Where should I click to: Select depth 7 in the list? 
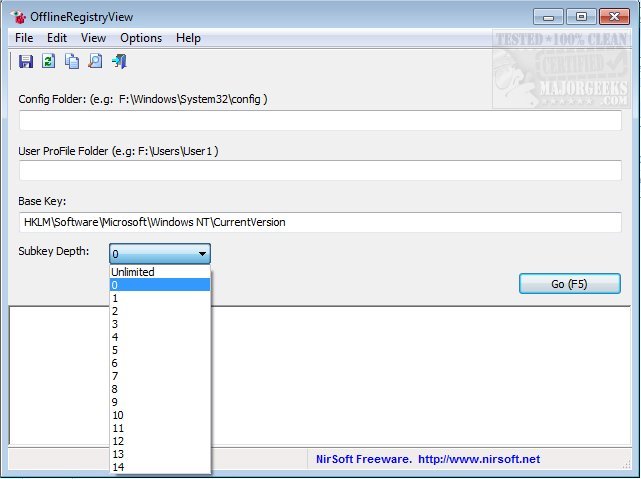coord(160,376)
